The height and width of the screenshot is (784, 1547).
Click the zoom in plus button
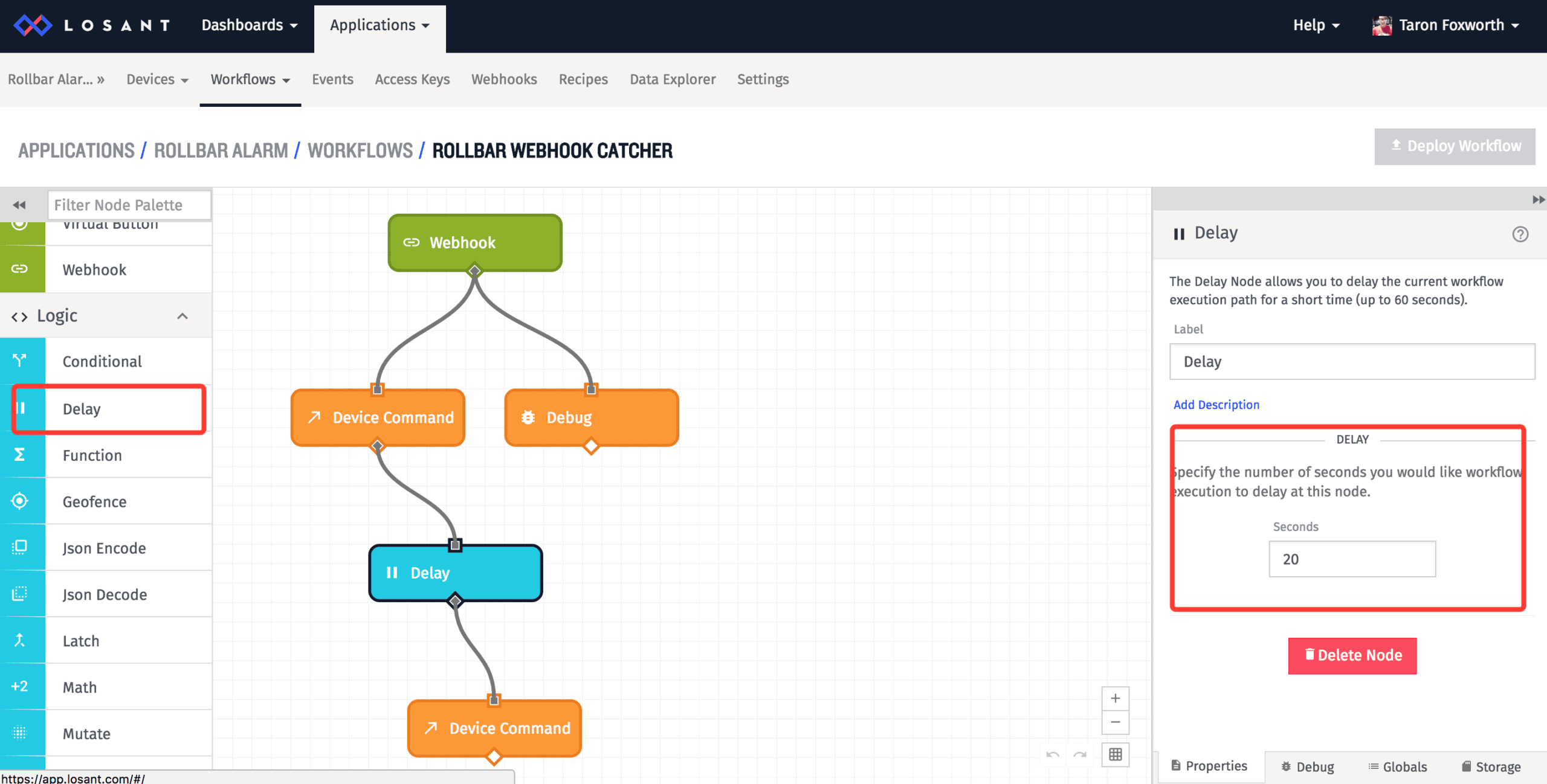1115,698
